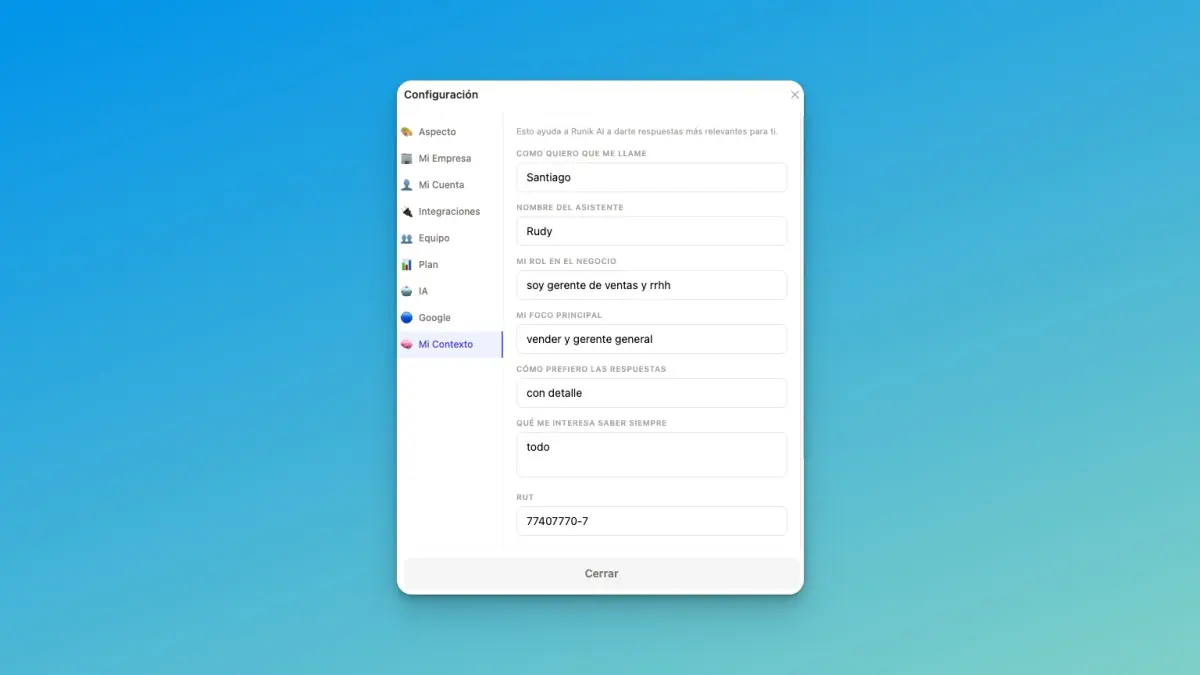Open the Integraciones settings section
The width and height of the screenshot is (1200, 675).
450,212
